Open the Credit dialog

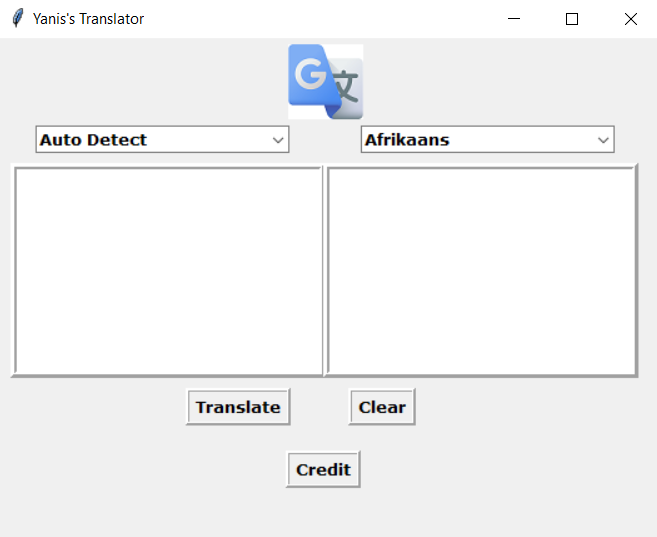coord(323,469)
